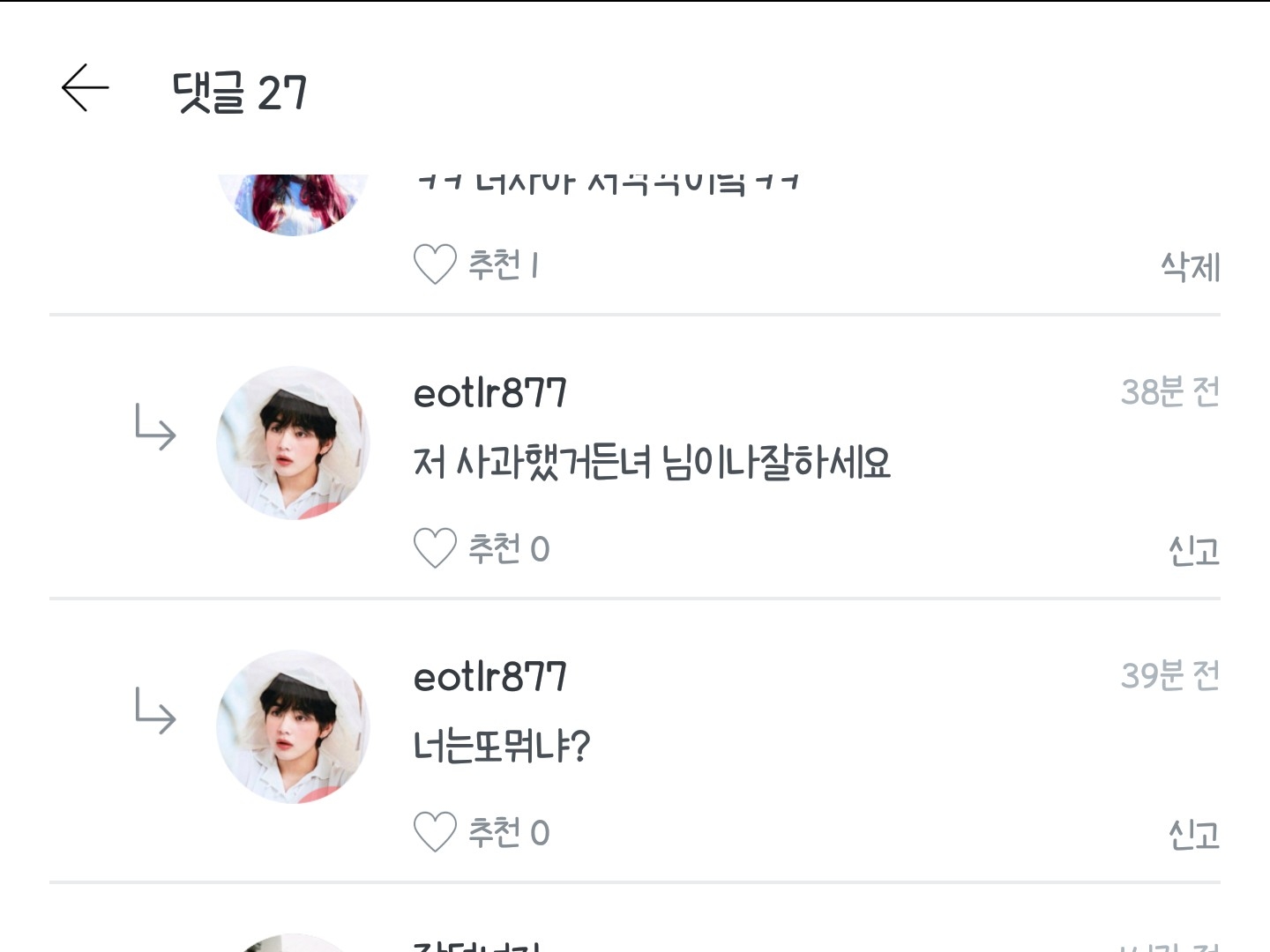This screenshot has height=952, width=1270.
Task: Click the 39분 전 timestamp
Action: pos(1169,675)
